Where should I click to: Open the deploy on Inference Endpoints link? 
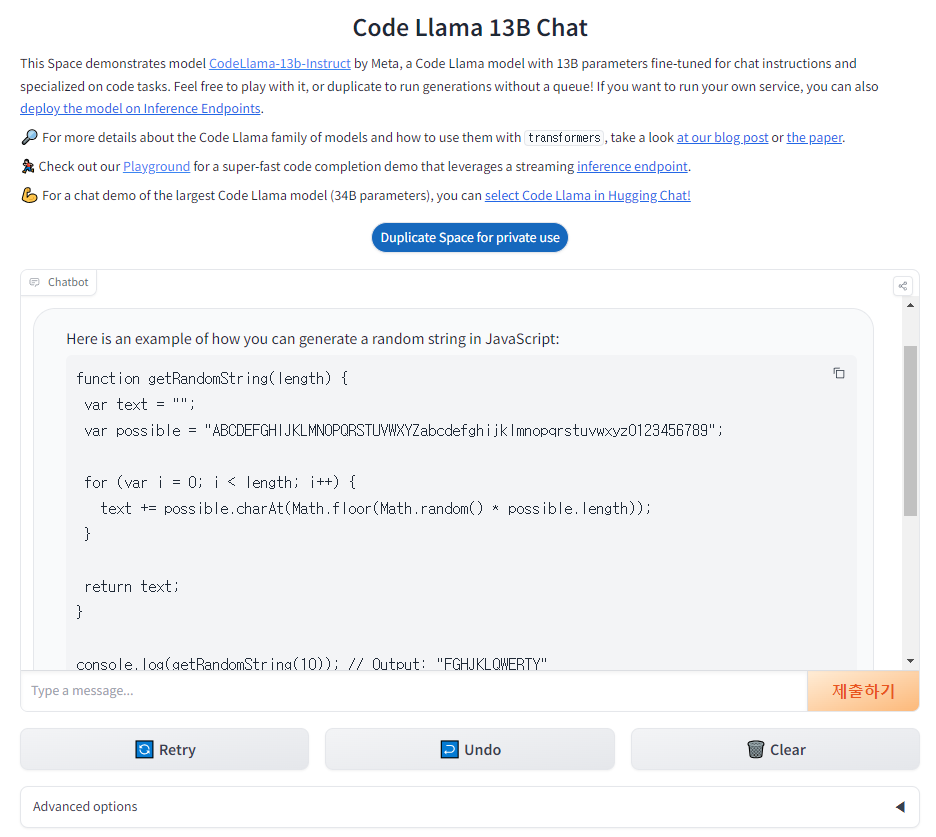140,108
